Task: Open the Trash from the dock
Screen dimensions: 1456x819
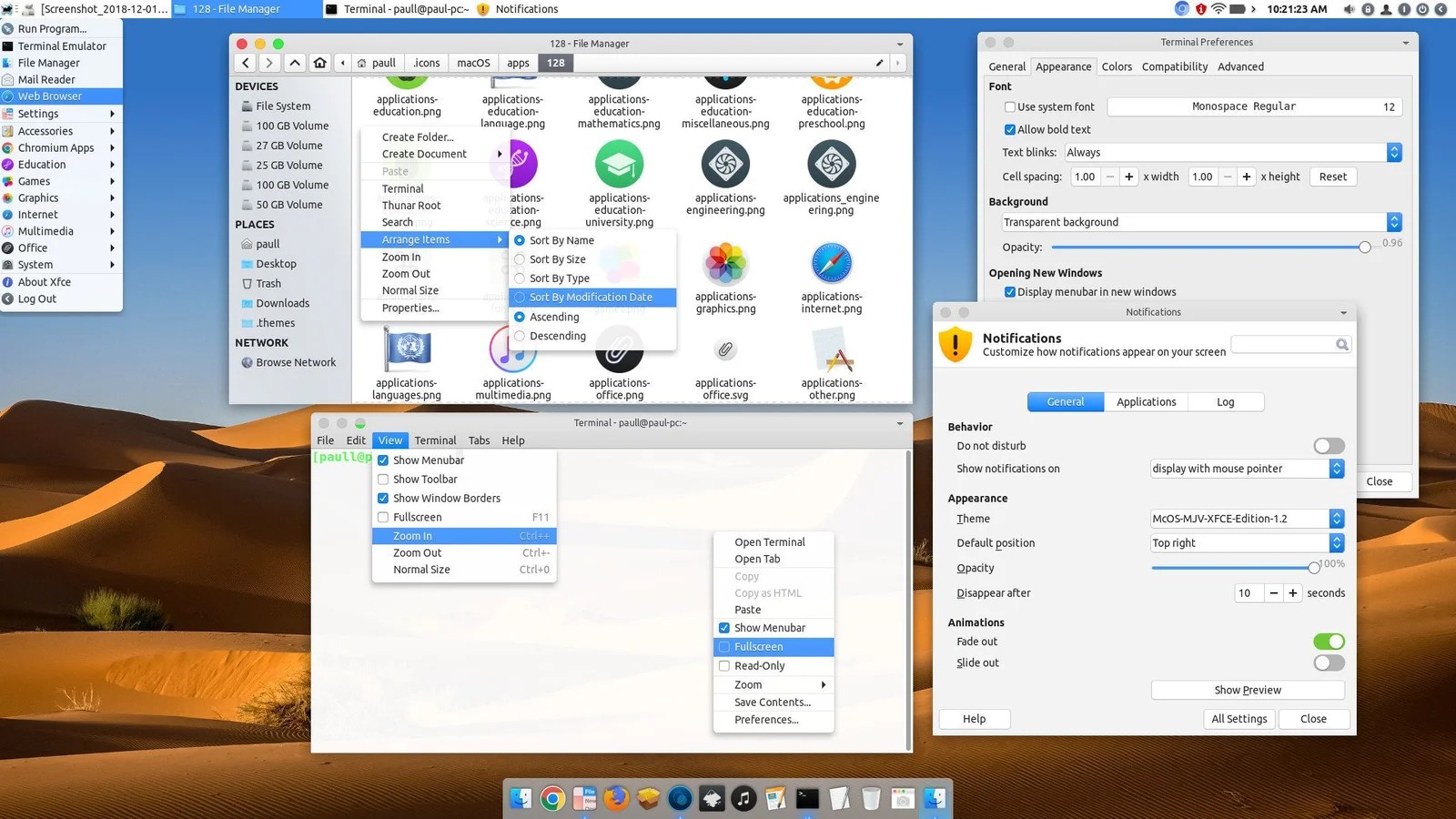Action: [x=871, y=798]
